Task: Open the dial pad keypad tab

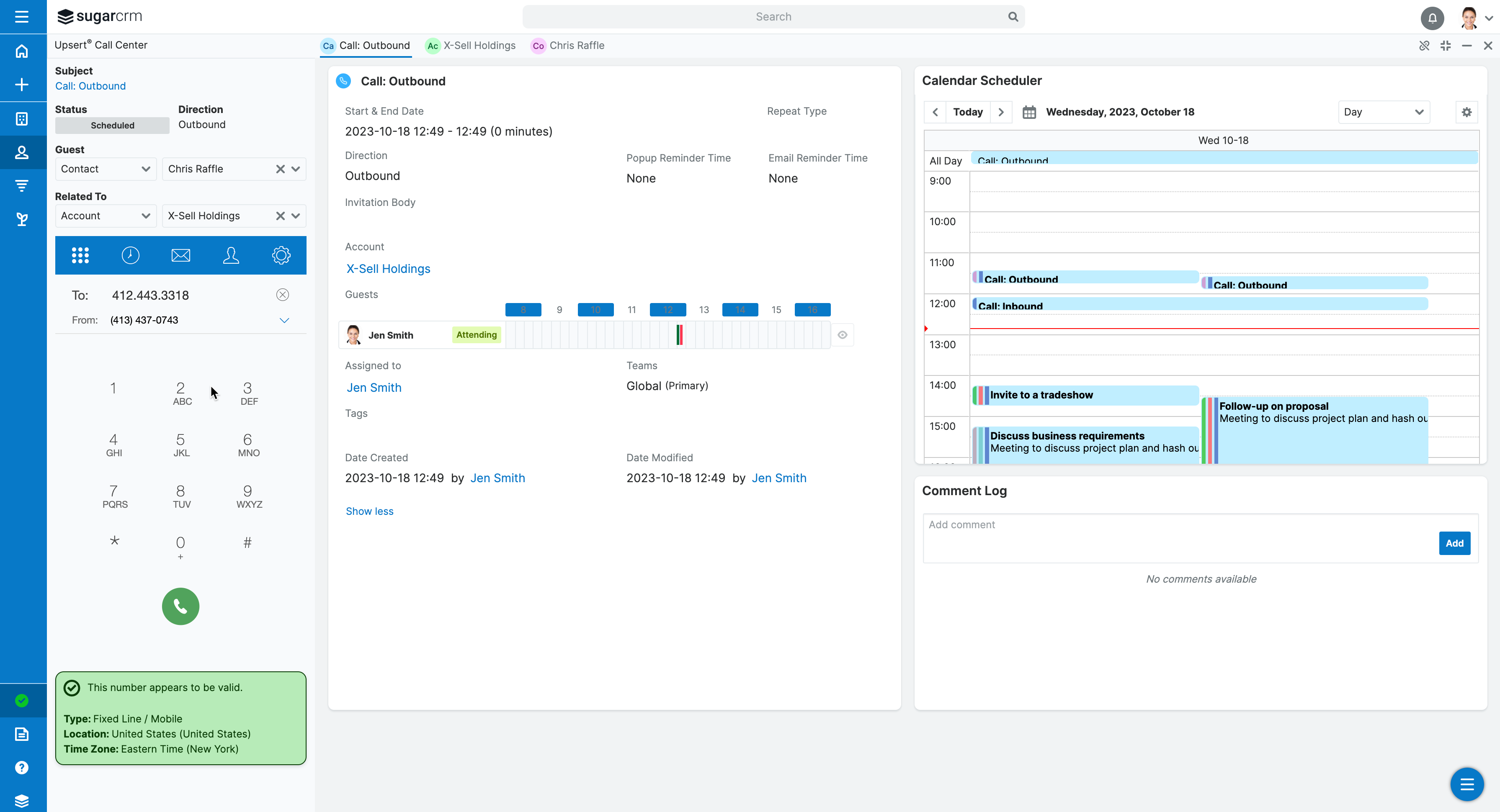Action: 80,255
